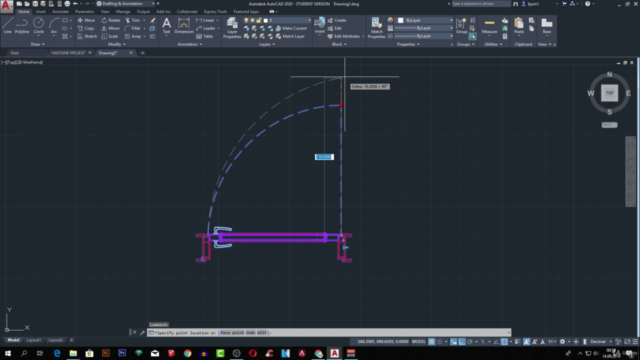Viewport: 640px width, 360px height.
Task: Toggle snap mode in status bar
Action: [440, 342]
